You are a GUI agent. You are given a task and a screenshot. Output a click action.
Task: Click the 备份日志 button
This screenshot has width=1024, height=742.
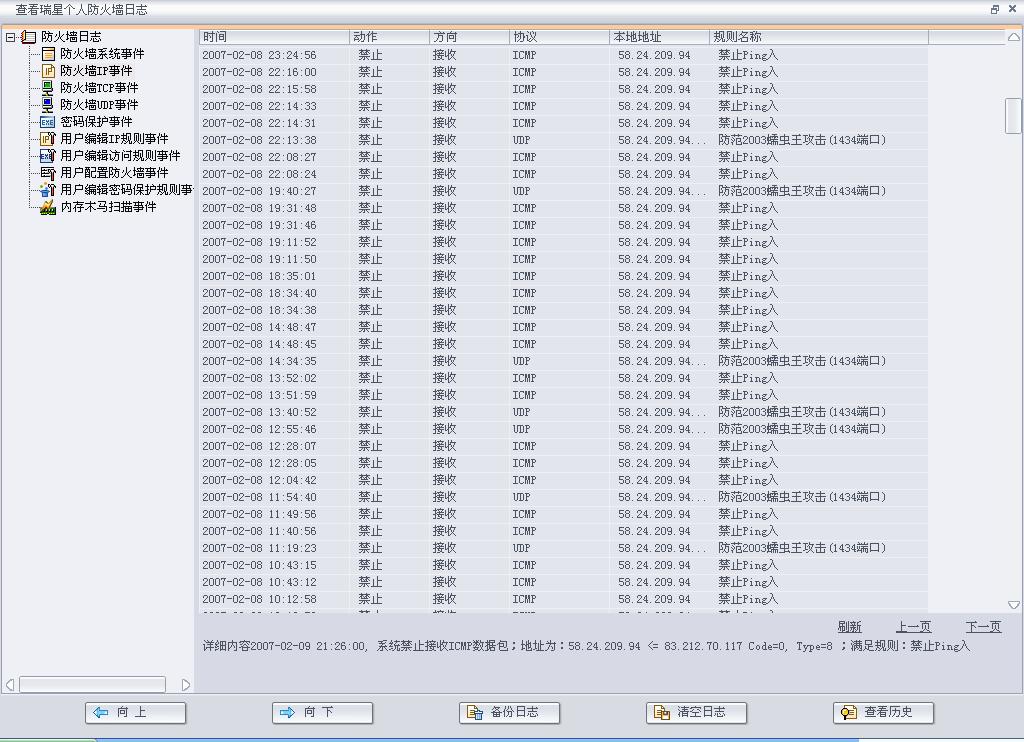[509, 713]
